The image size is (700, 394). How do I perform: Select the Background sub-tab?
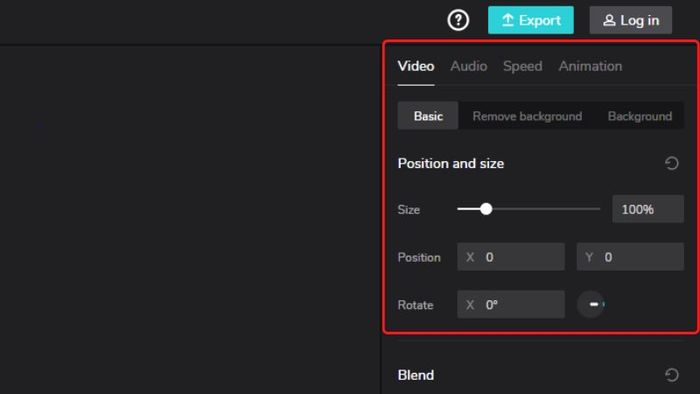(x=639, y=116)
